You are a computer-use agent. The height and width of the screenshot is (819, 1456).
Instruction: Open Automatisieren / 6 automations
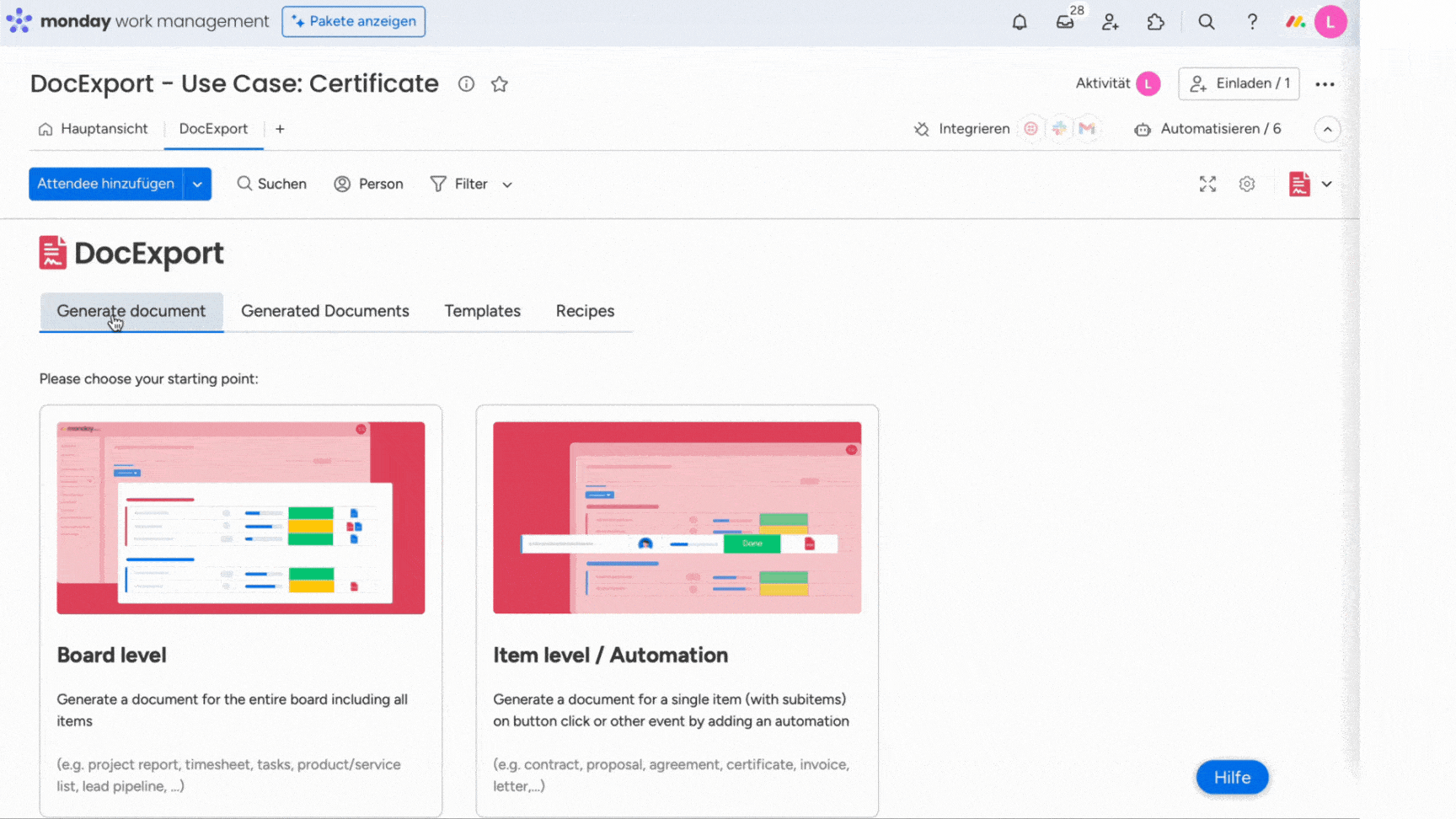click(x=1207, y=129)
